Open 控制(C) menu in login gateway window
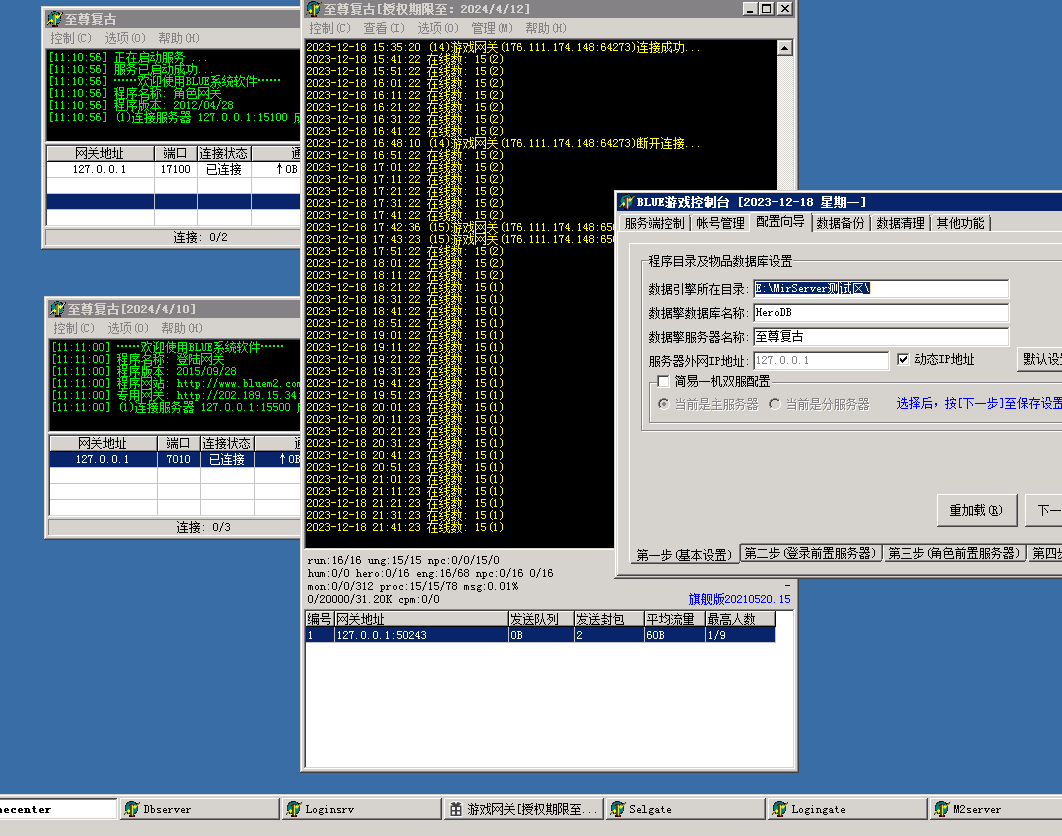 coord(74,328)
